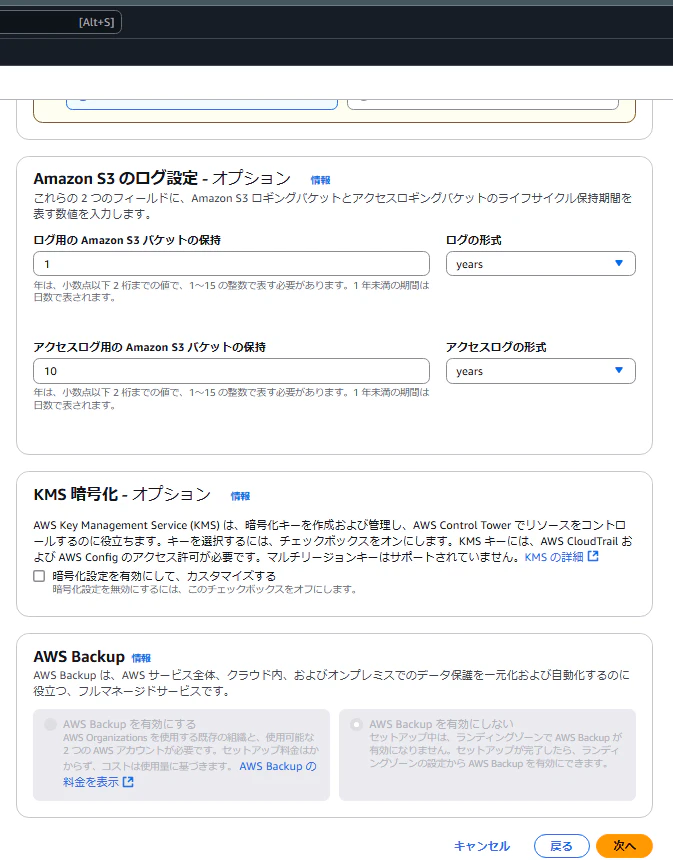
Task: Click the external link icon after 料金を表示
Action: (128, 782)
